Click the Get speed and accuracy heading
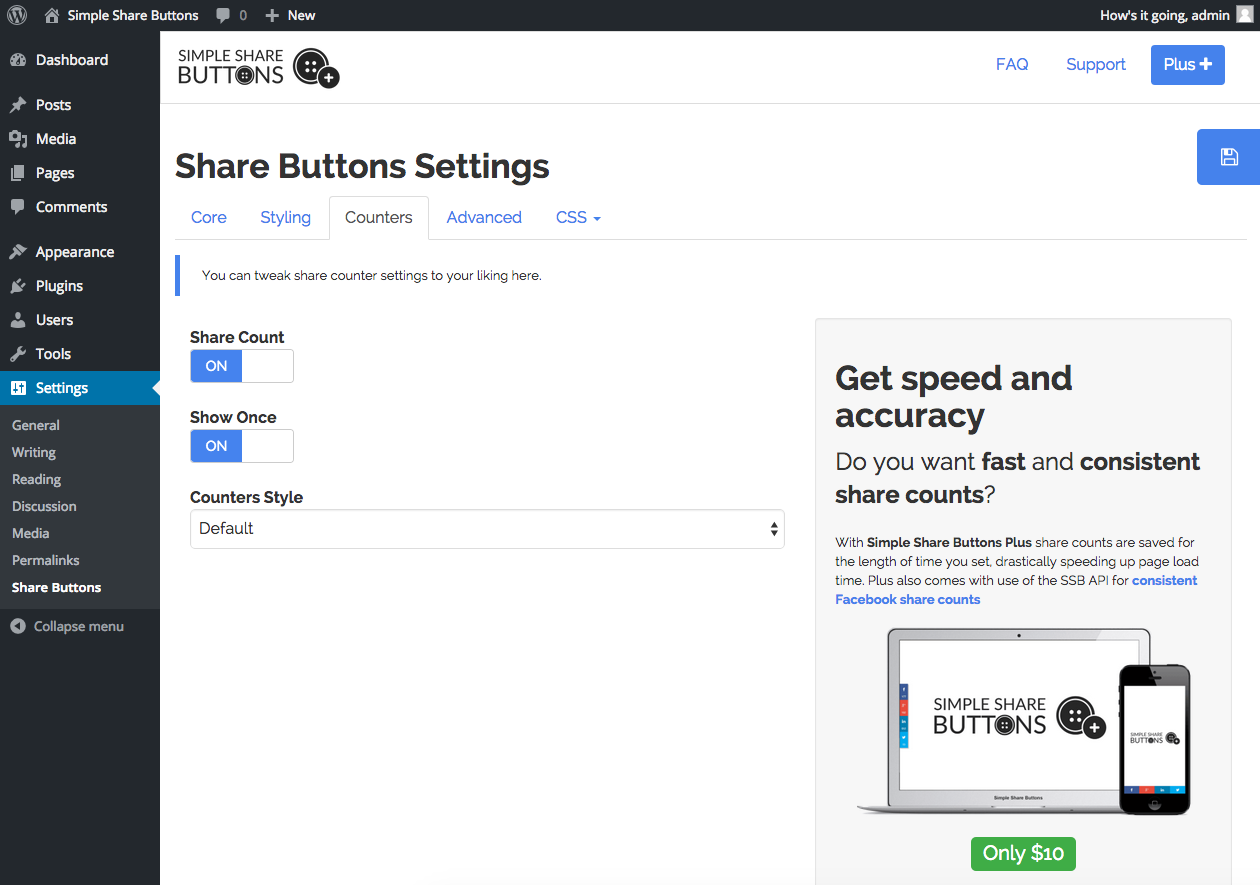Viewport: 1260px width, 885px height. tap(954, 396)
